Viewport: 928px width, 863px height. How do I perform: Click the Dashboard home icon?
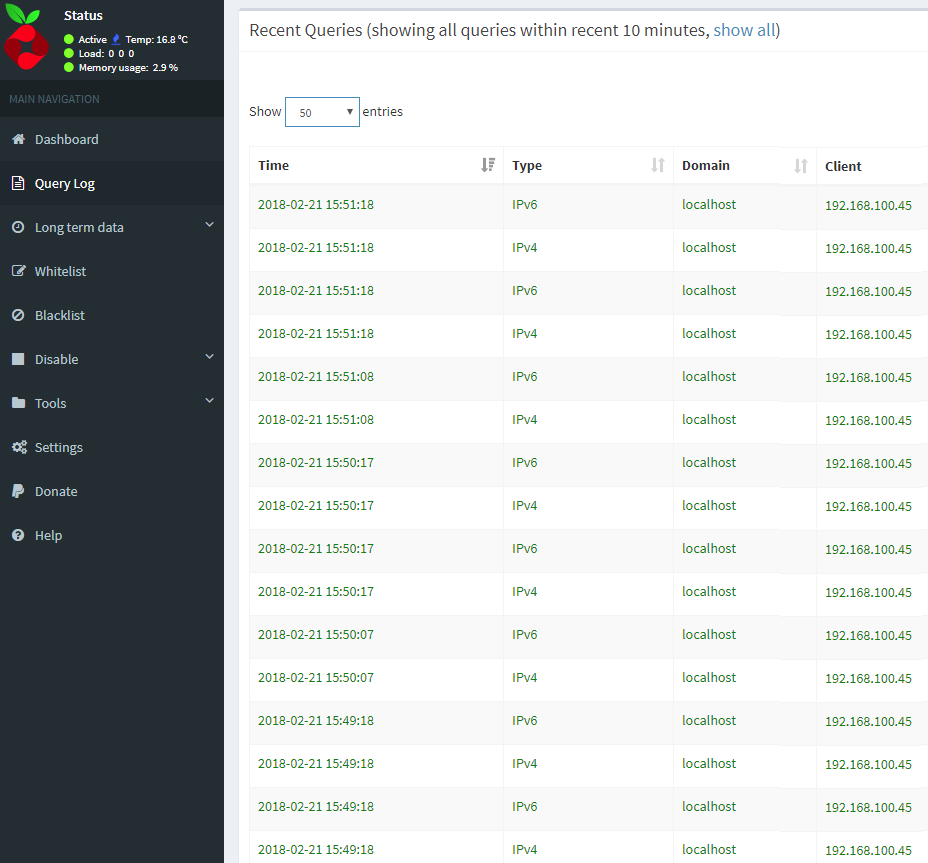18,140
